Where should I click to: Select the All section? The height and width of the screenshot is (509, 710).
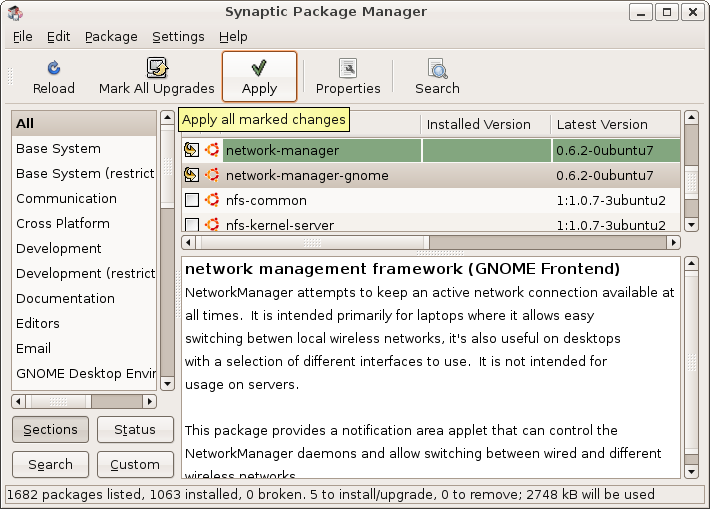(84, 123)
